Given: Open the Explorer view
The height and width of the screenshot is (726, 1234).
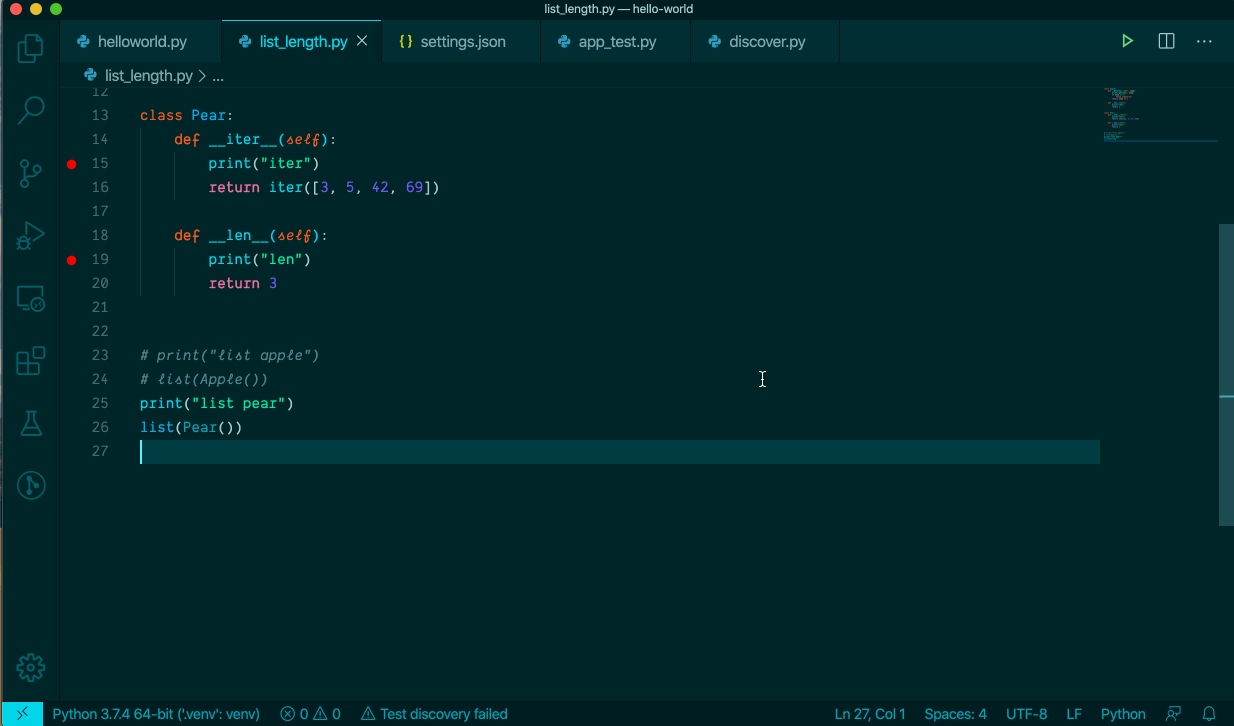Looking at the screenshot, I should tap(30, 47).
